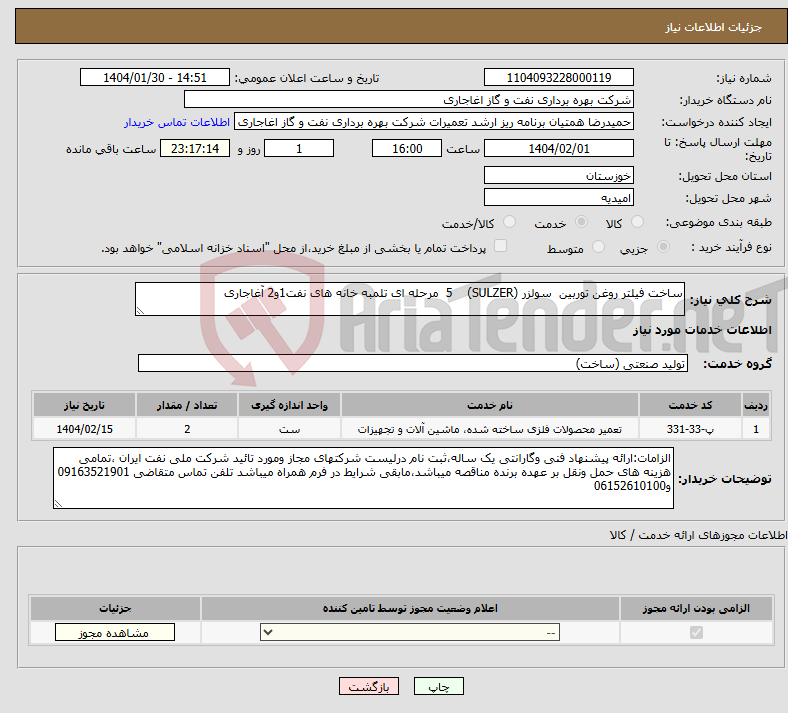This screenshot has height=713, width=788.
Task: Click the quantity cell 2
Action: (187, 429)
